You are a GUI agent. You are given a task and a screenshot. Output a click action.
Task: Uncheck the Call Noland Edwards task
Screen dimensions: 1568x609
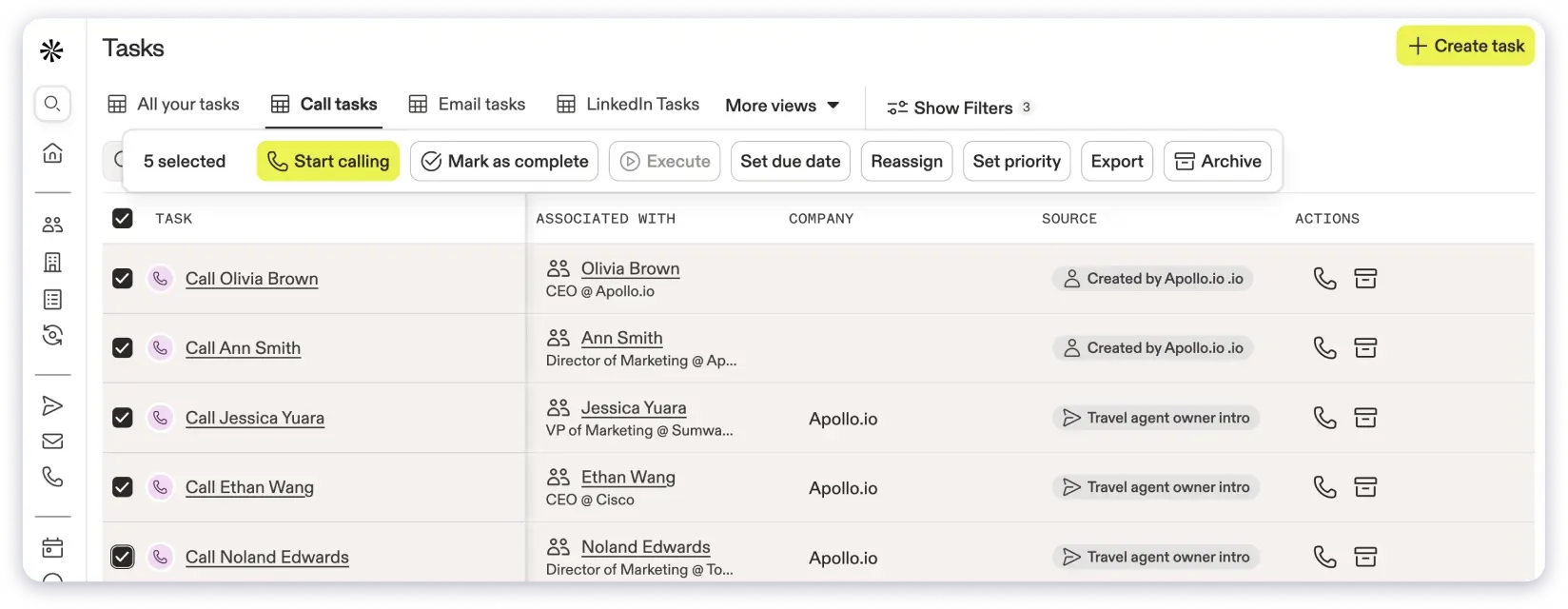point(122,557)
